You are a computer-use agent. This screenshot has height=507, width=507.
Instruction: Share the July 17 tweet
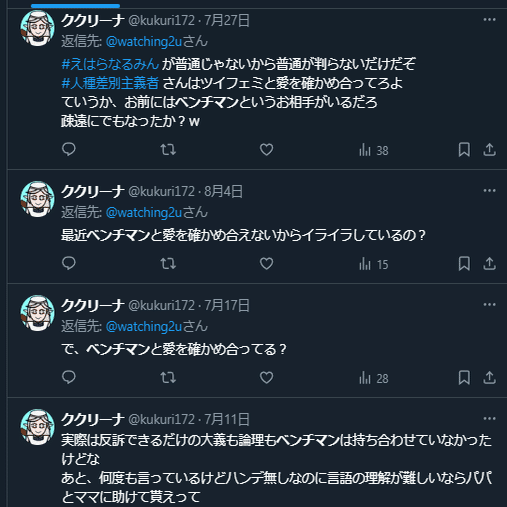click(x=489, y=378)
